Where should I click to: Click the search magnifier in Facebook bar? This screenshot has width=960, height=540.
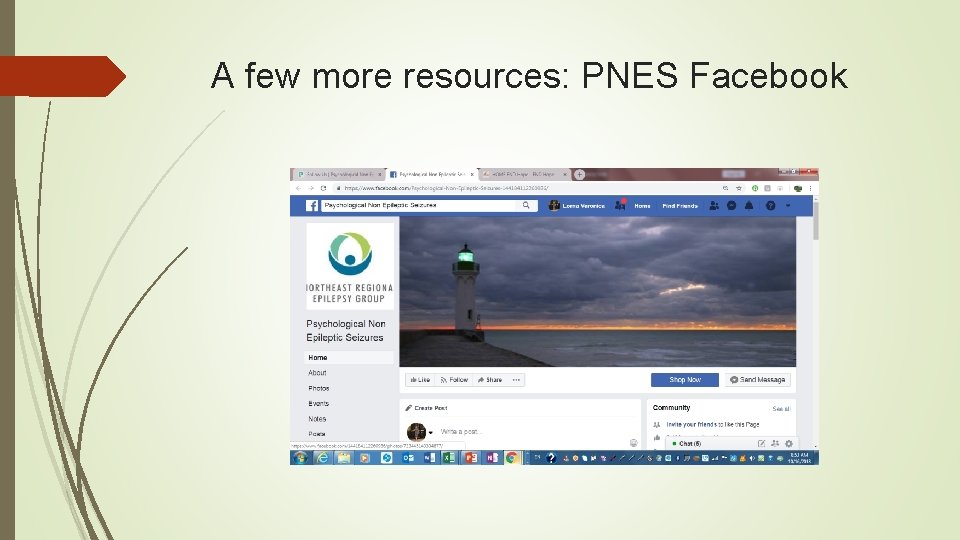(526, 206)
